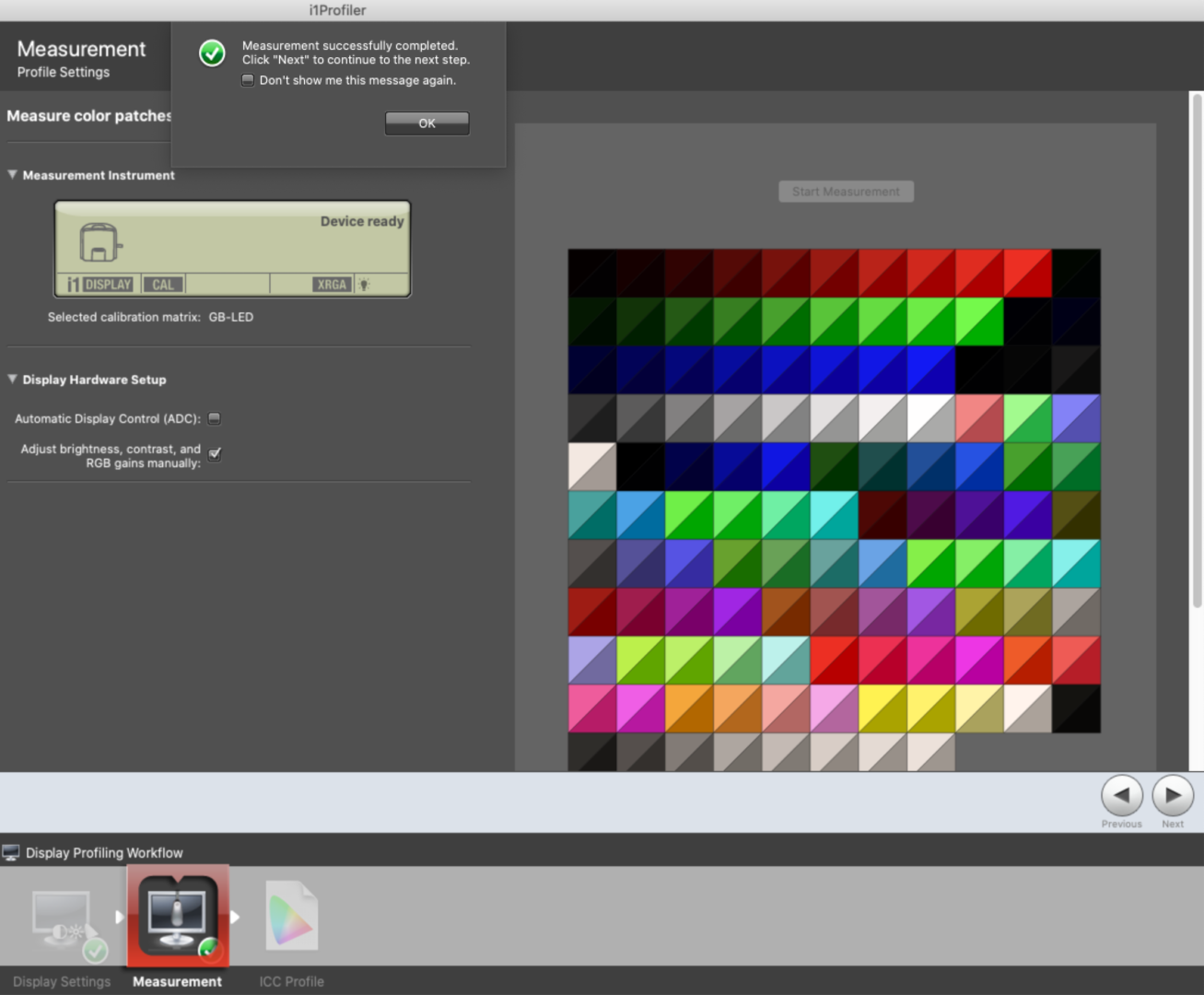Check "Don't show me this message again"
The image size is (1204, 995).
(x=248, y=80)
